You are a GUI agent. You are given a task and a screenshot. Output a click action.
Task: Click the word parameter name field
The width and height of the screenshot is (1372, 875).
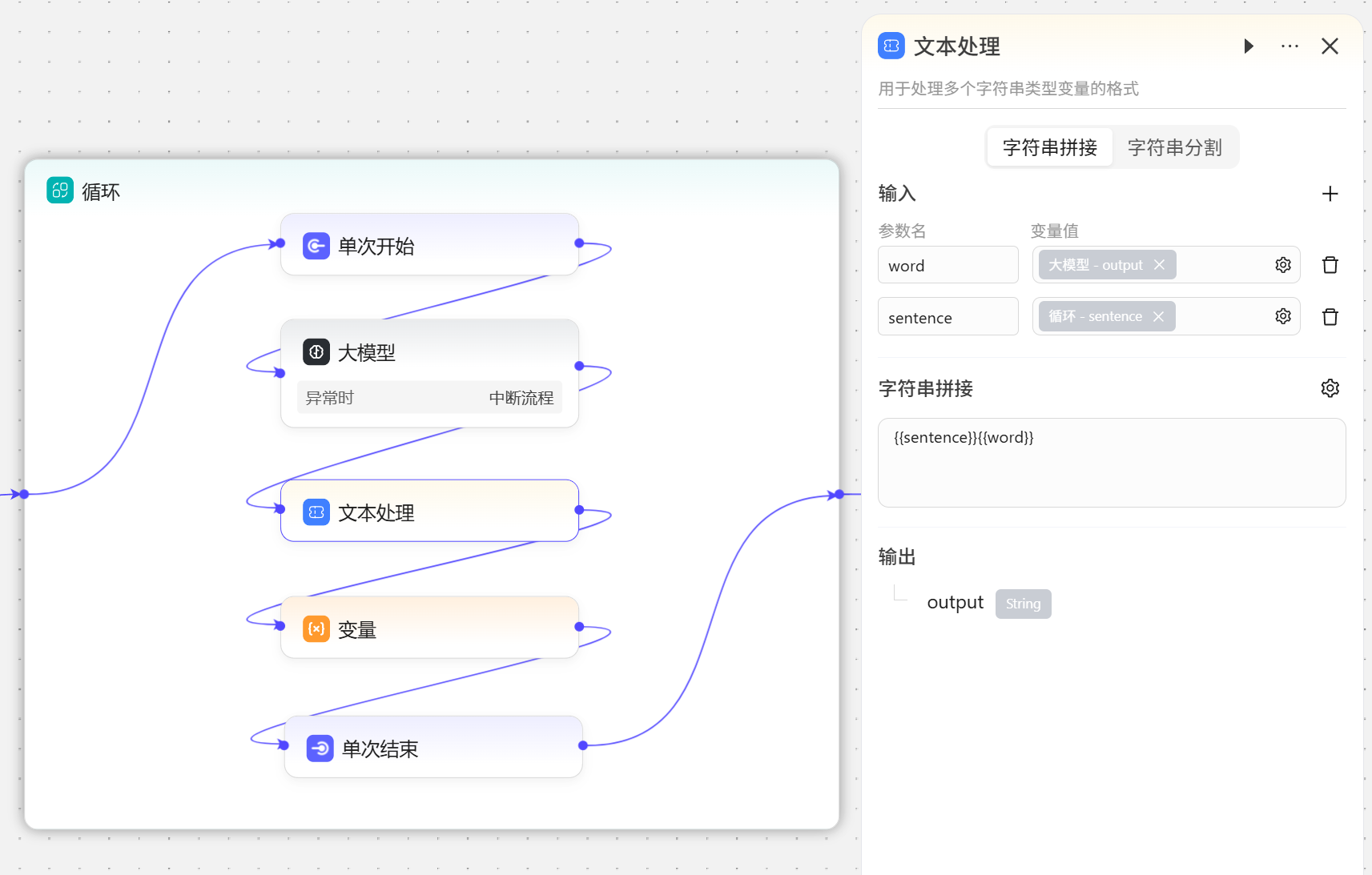coord(948,266)
